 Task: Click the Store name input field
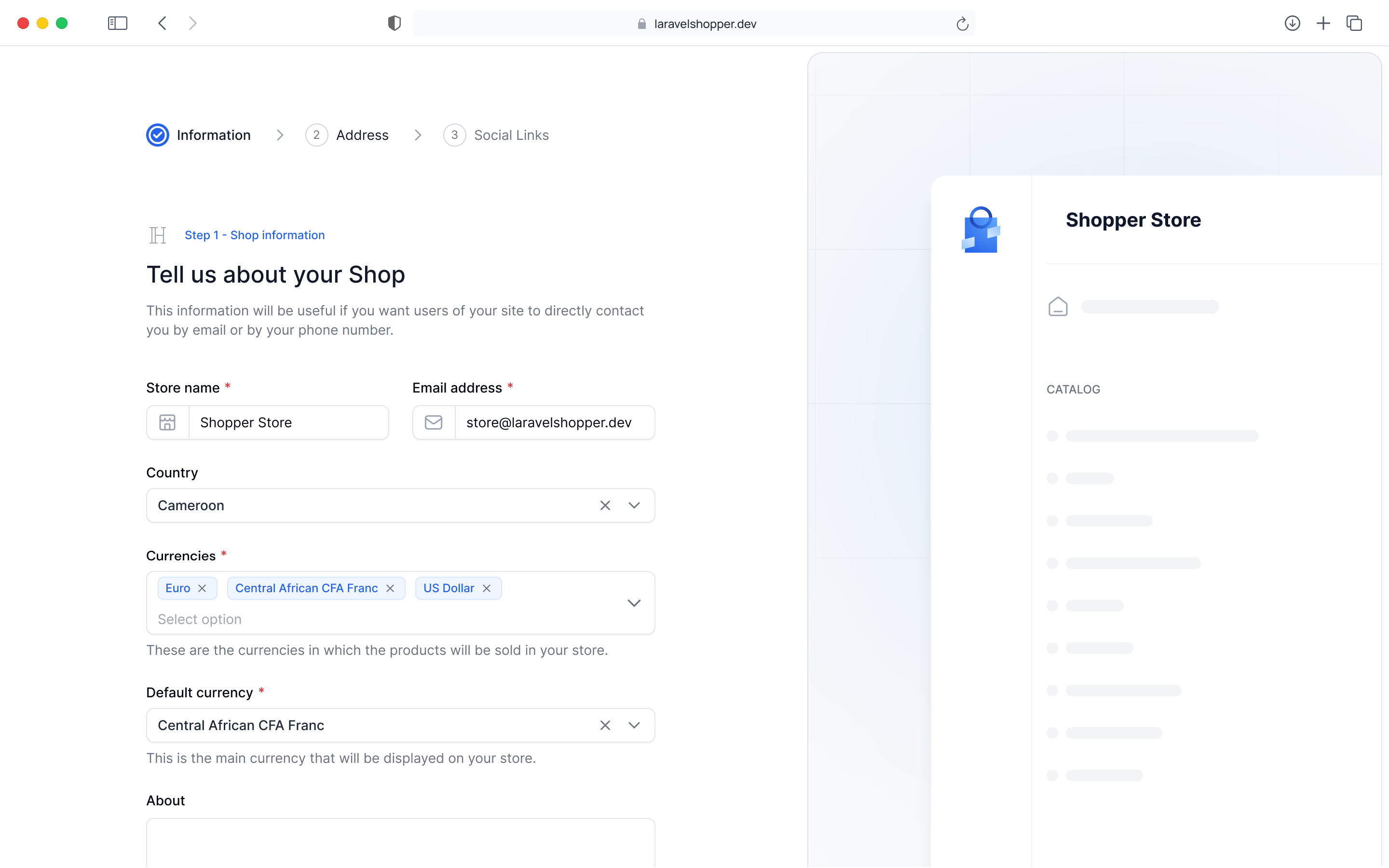(x=288, y=422)
